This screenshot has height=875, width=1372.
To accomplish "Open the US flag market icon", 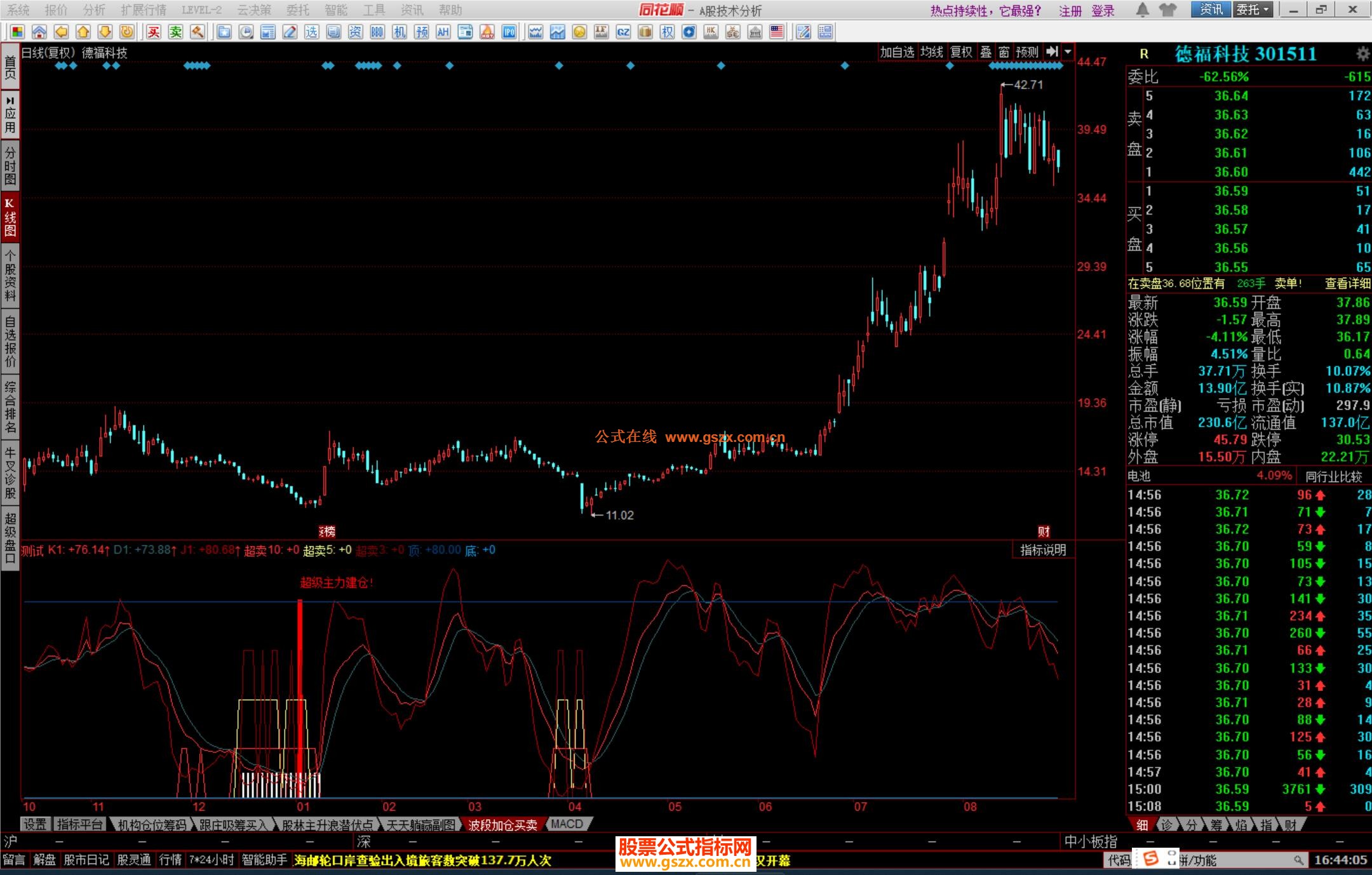I will (777, 32).
